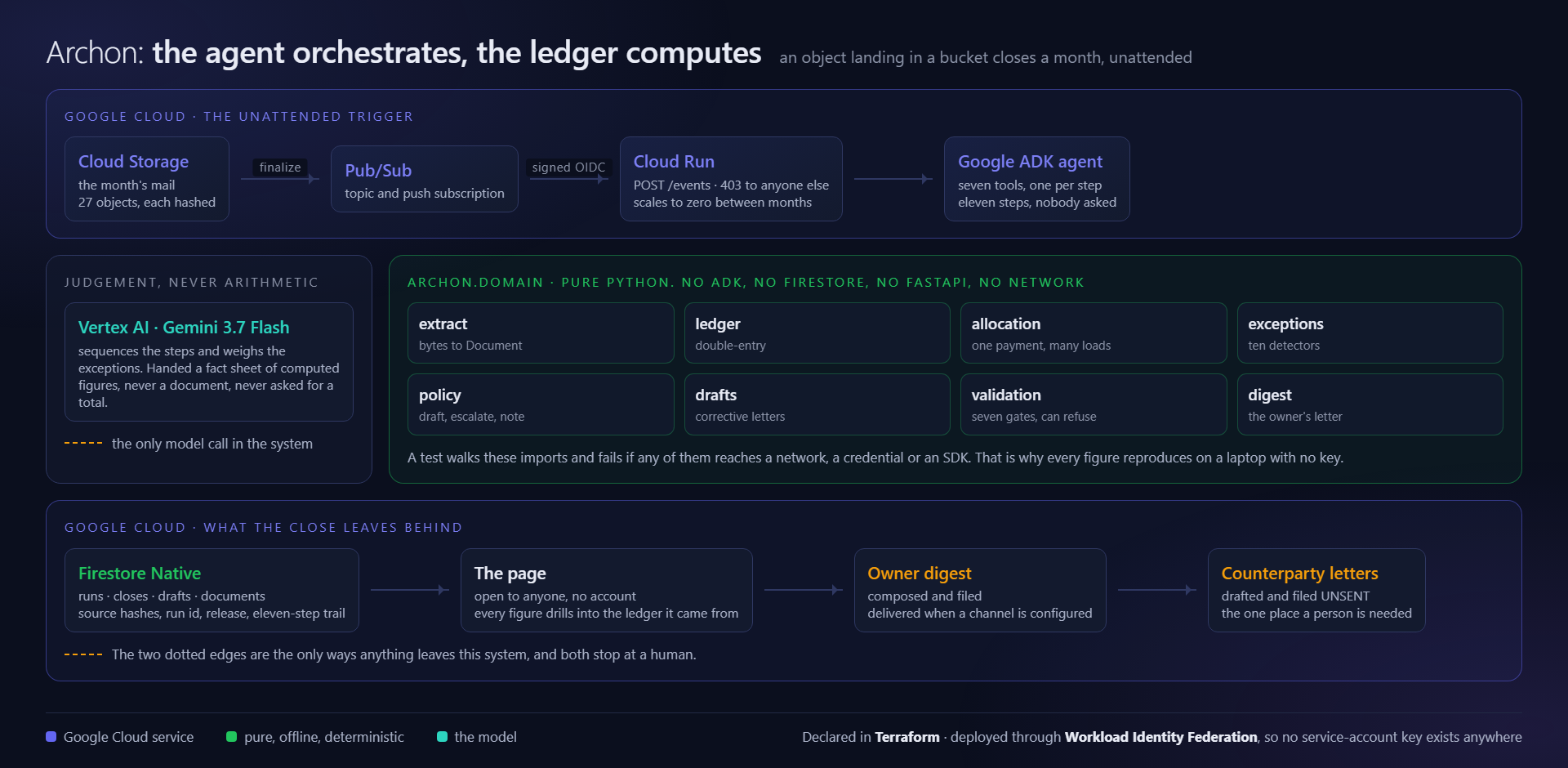Select the Cloud Storage box
Image resolution: width=1568 pixels, height=768 pixels.
(147, 179)
